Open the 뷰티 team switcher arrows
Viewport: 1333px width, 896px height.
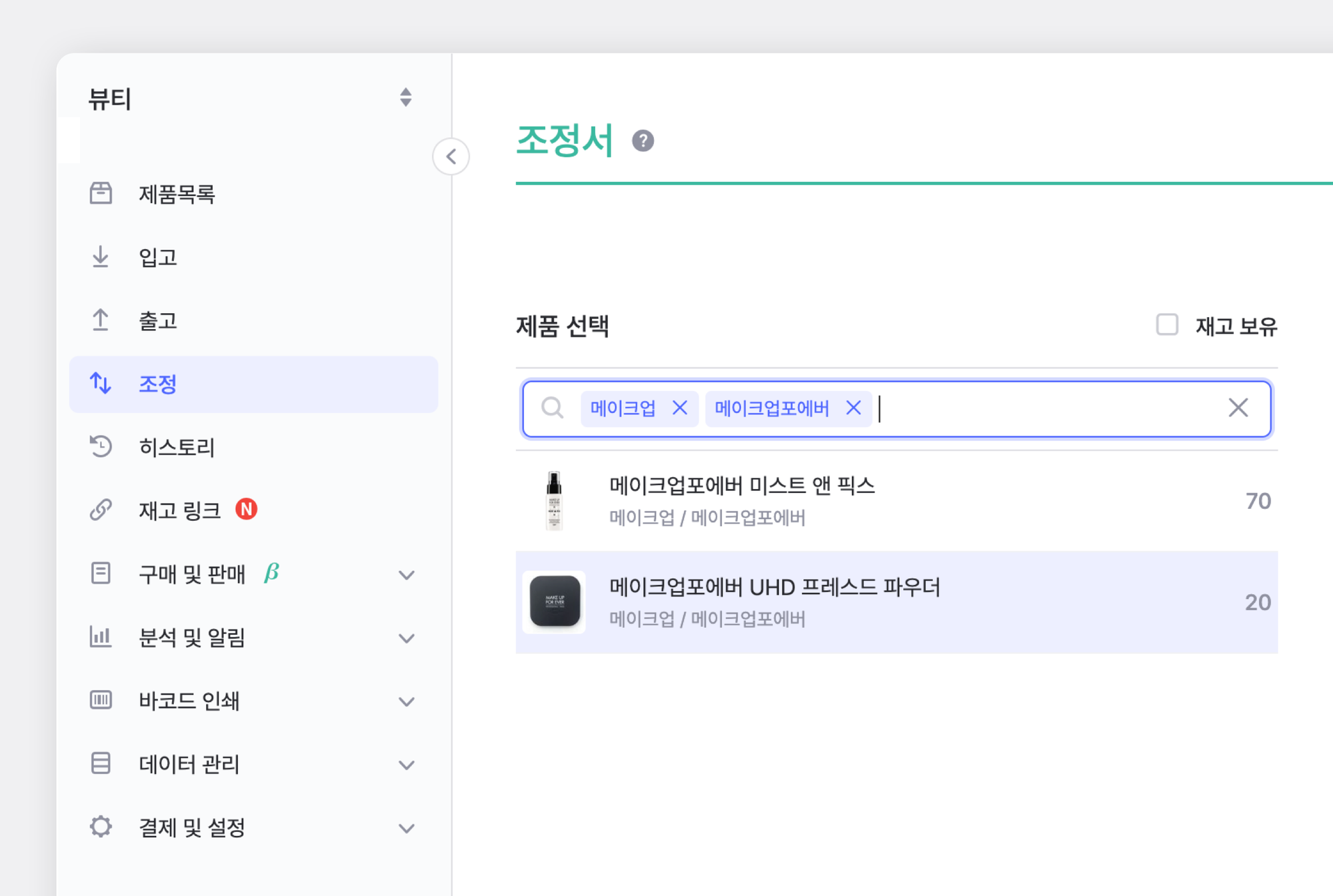[x=405, y=97]
